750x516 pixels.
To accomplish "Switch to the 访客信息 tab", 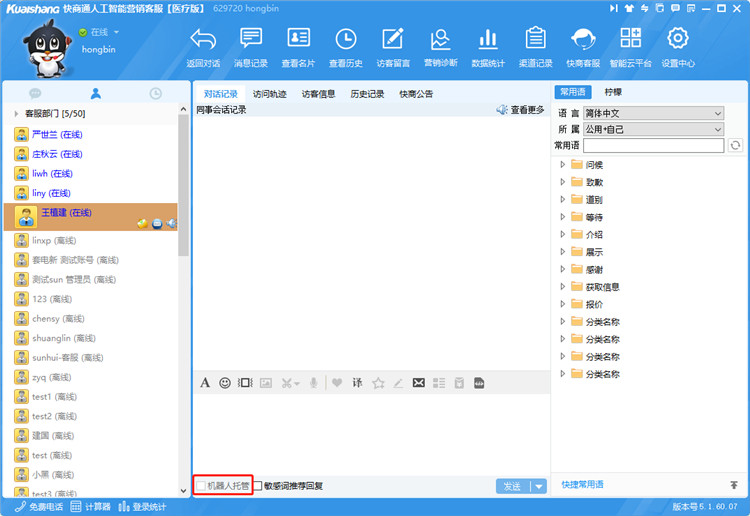I will (x=318, y=94).
